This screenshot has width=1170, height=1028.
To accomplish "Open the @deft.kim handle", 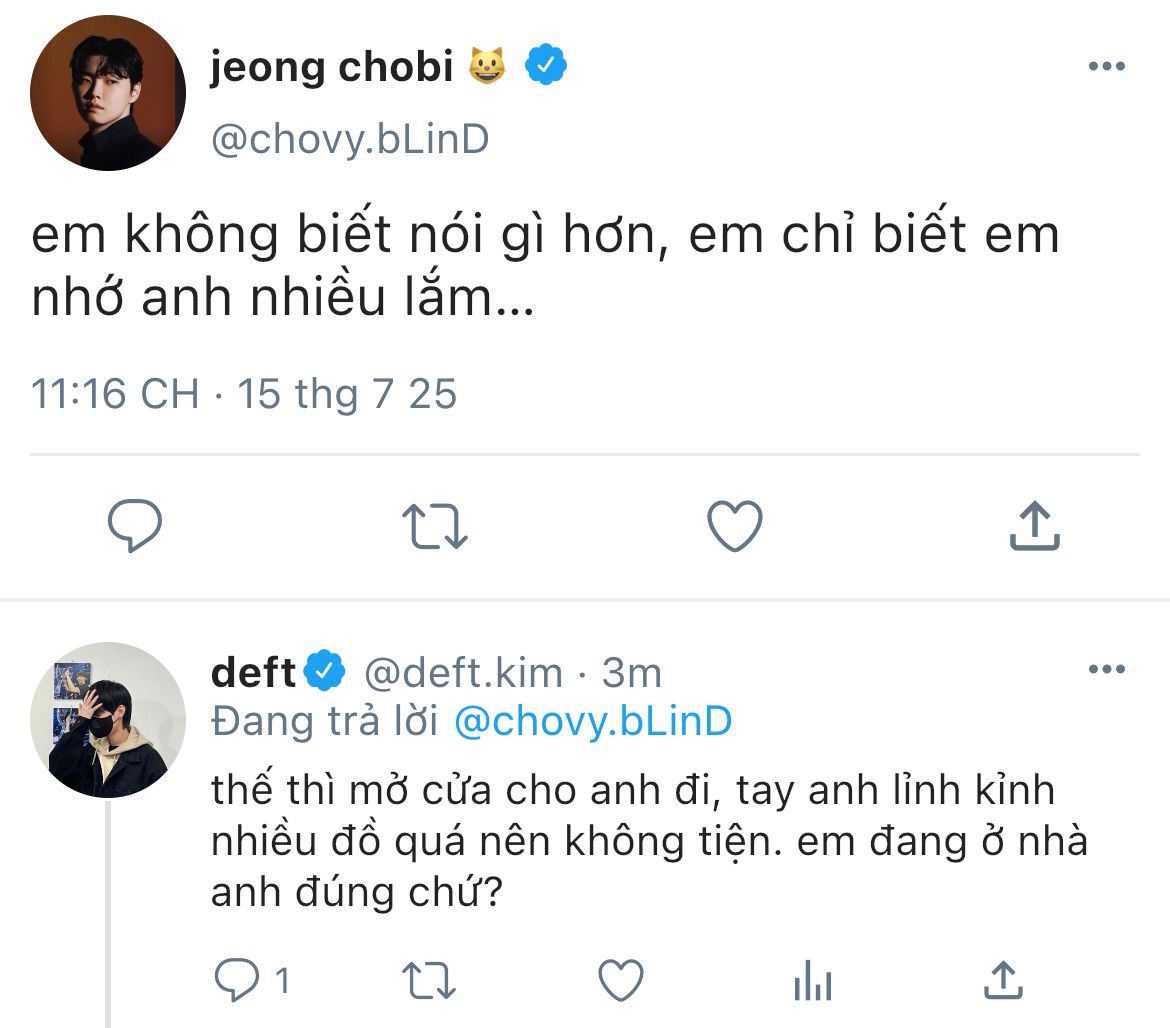I will pyautogui.click(x=462, y=673).
